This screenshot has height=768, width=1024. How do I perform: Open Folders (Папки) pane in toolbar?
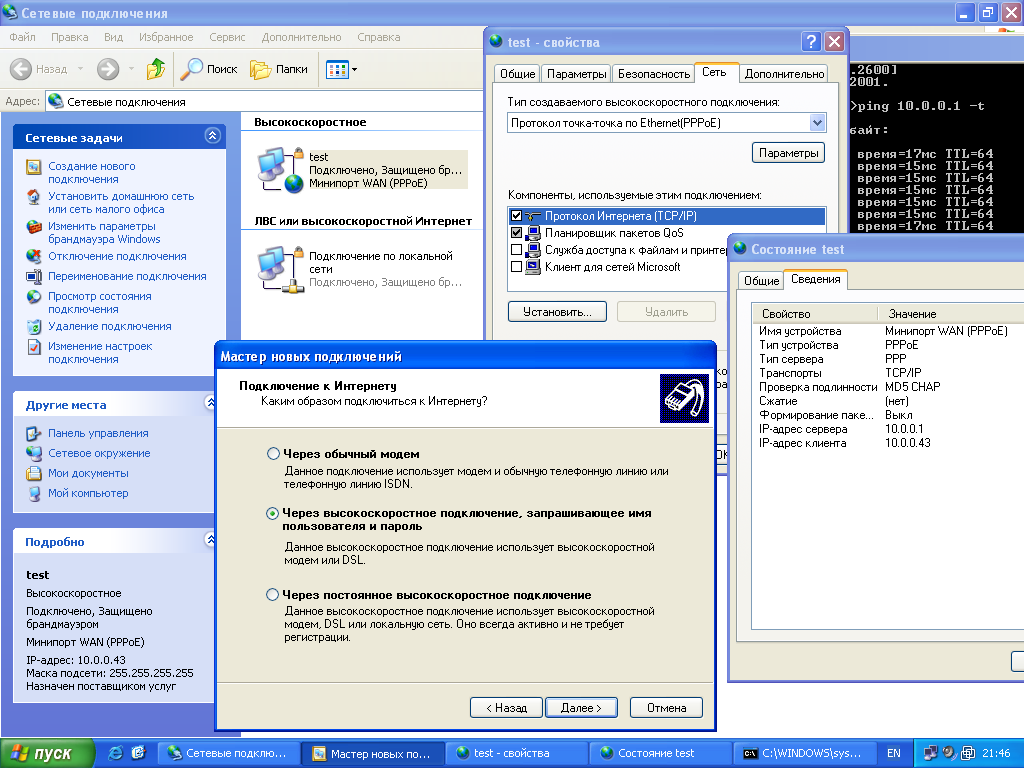coord(279,69)
